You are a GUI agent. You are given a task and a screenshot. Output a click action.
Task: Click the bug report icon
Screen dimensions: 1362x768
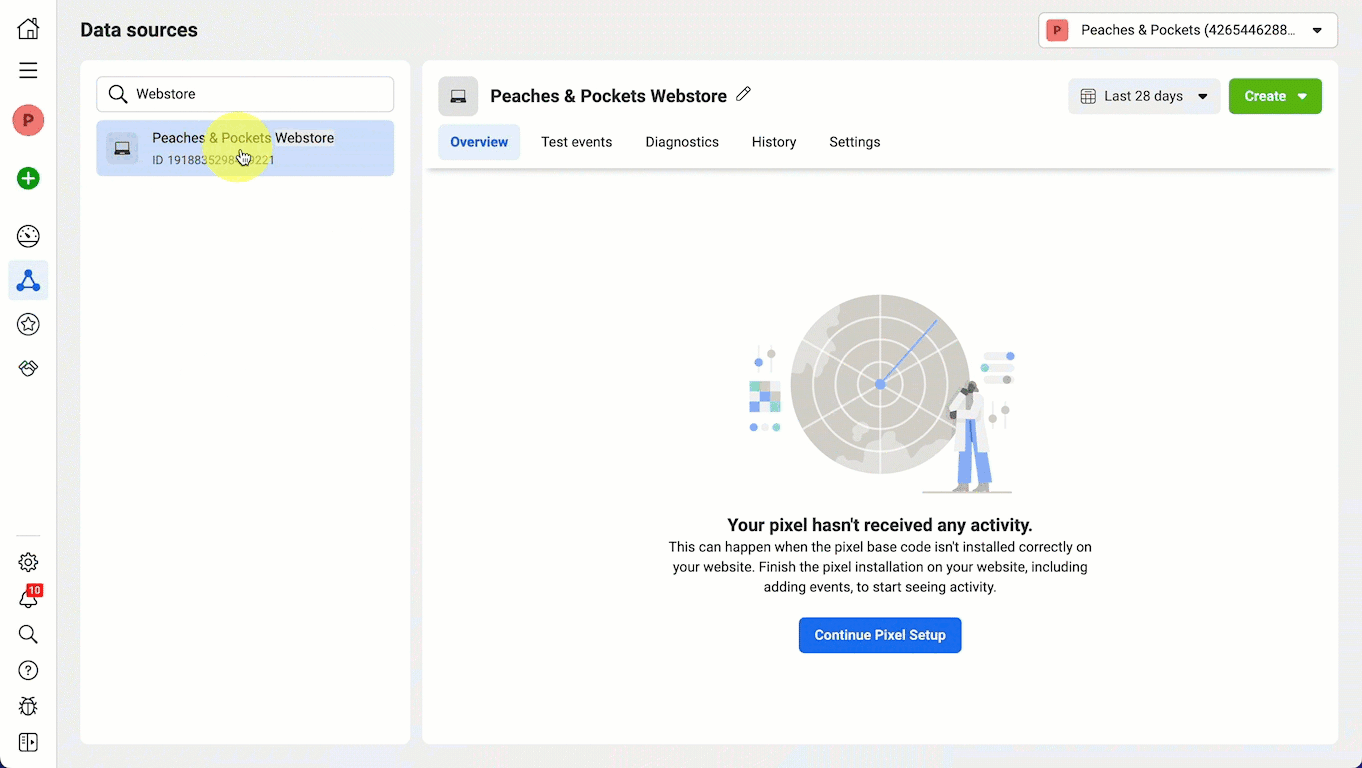click(28, 706)
